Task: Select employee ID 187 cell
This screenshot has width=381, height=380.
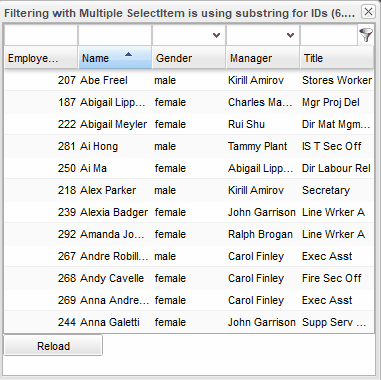Action: [41, 102]
